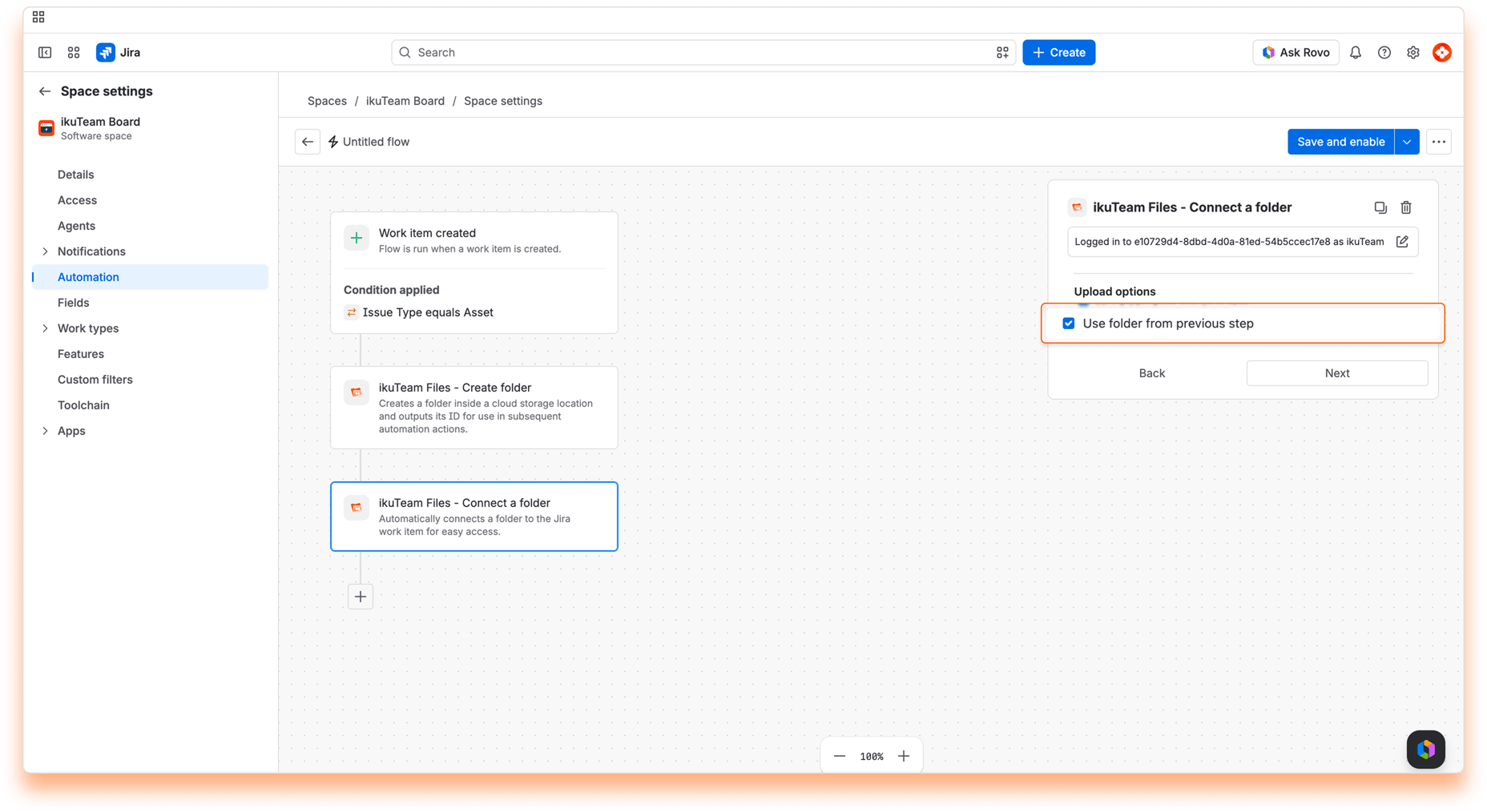Expand the Work types section
Viewport: 1487px width, 812px height.
[x=45, y=328]
